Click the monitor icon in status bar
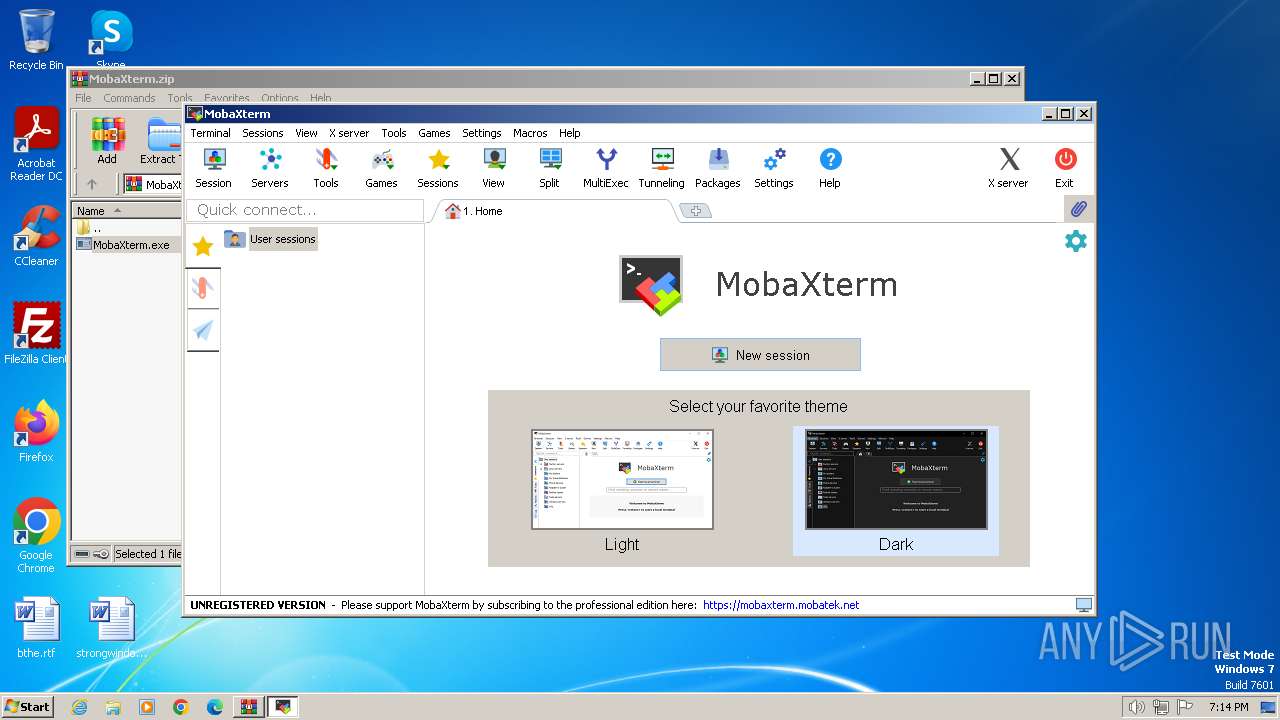The image size is (1280, 720). click(1084, 605)
